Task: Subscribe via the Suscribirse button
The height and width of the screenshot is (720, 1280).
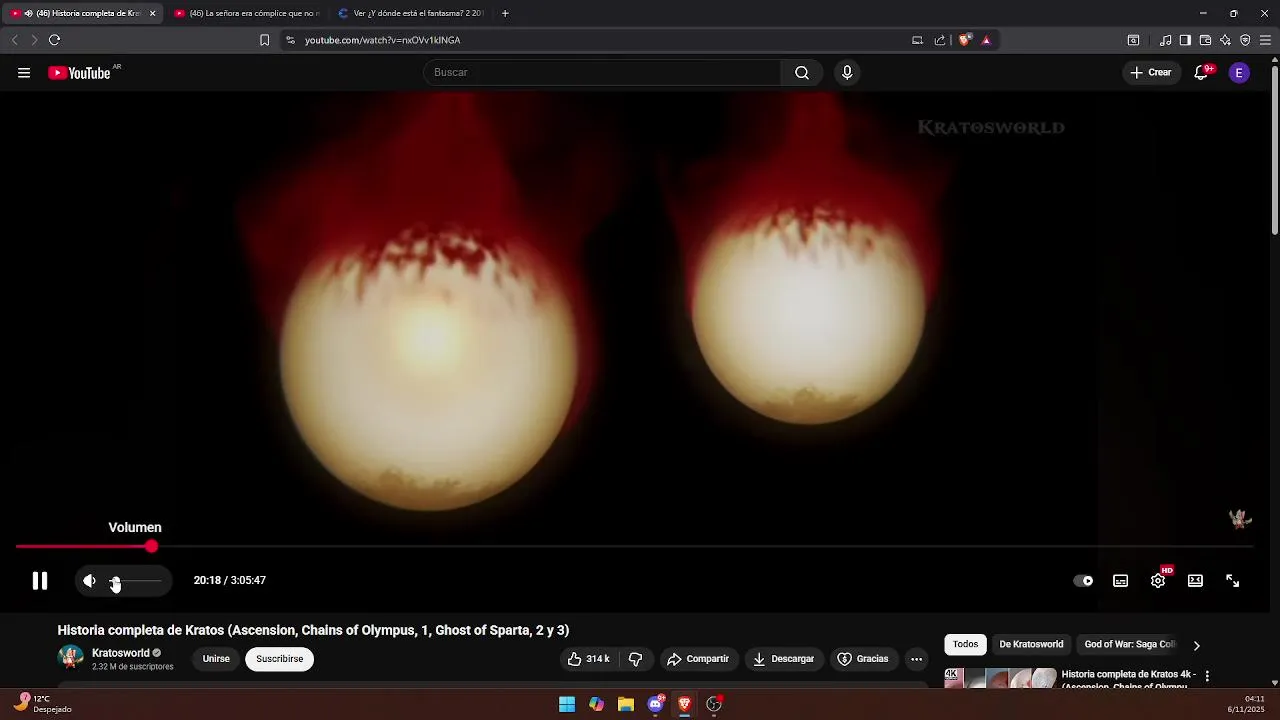Action: [x=280, y=659]
